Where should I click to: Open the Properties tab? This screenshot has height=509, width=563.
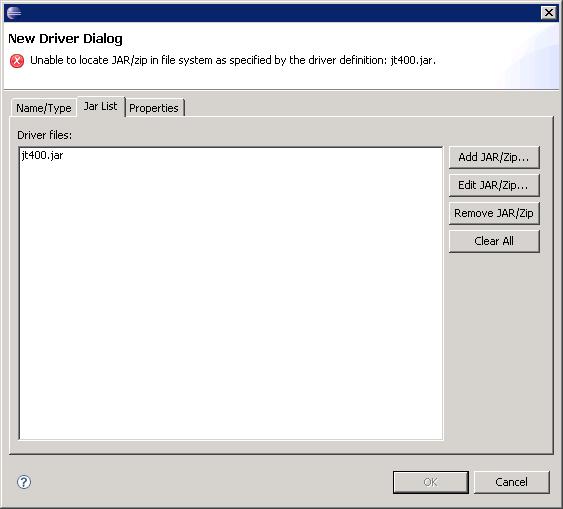pyautogui.click(x=154, y=108)
